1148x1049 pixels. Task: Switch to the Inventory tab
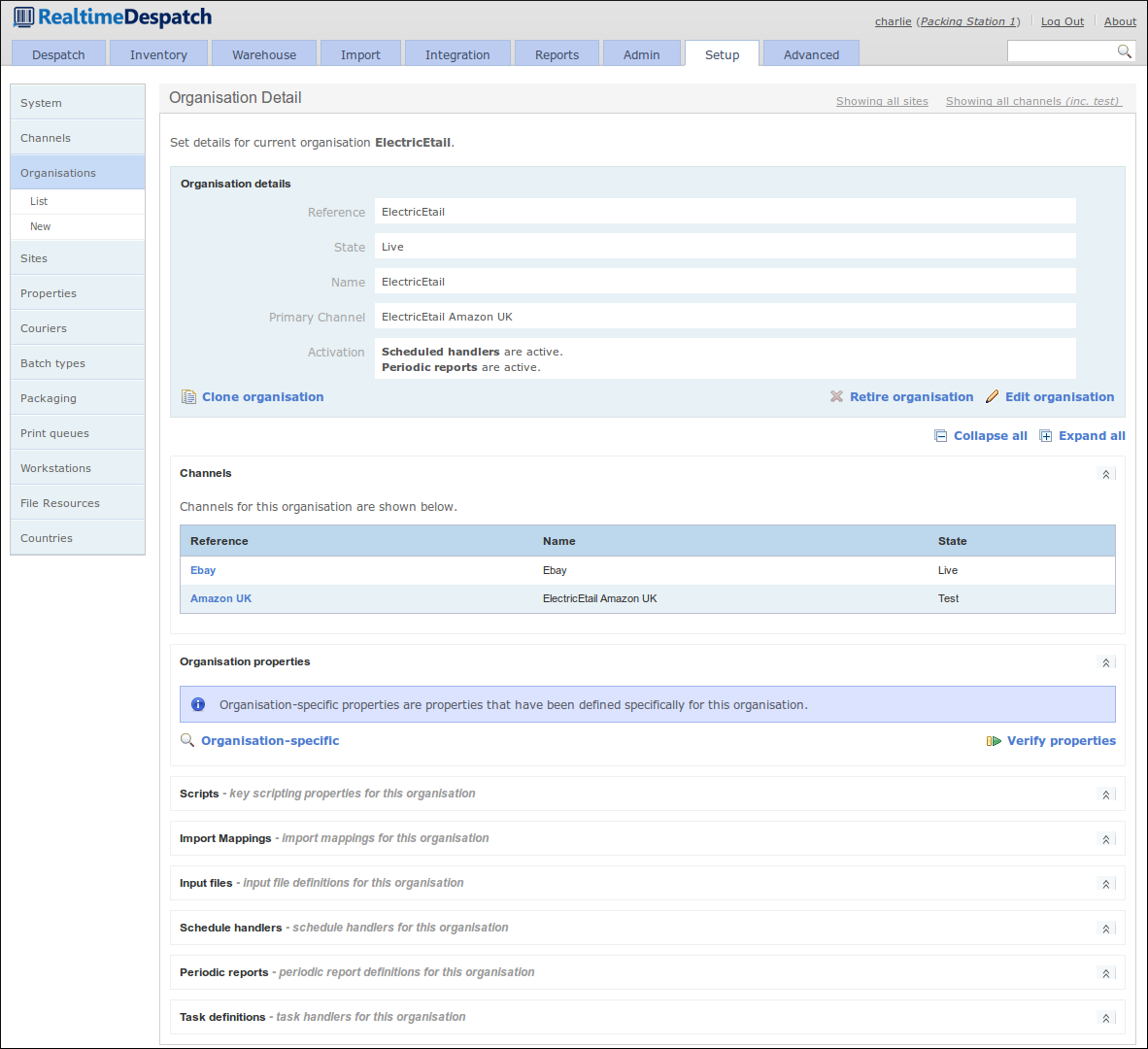coord(159,54)
